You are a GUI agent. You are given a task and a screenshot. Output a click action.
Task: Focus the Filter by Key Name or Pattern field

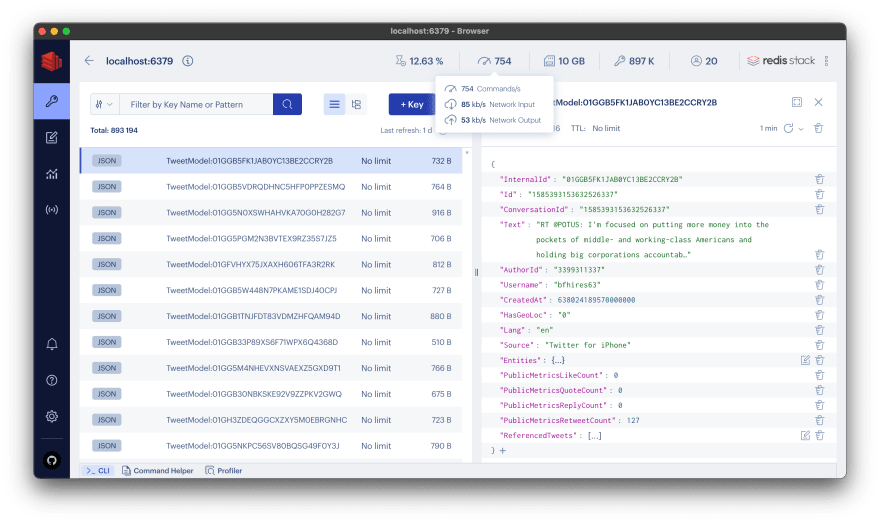pos(196,104)
